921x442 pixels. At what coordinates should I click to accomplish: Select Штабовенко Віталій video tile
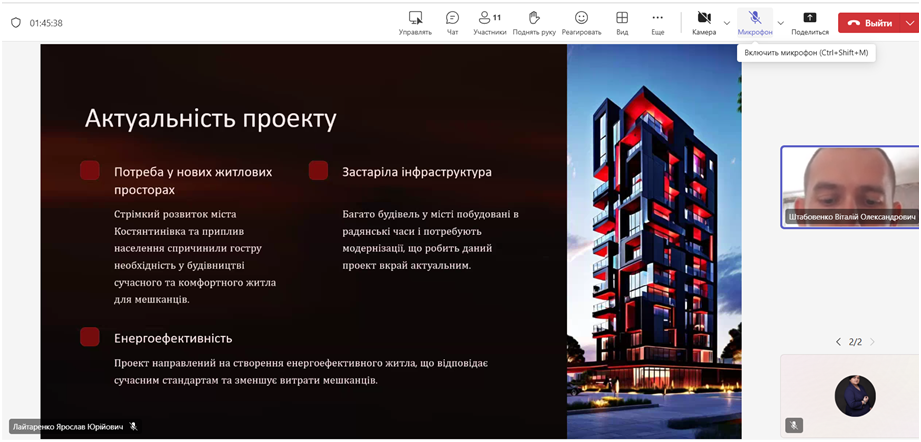pyautogui.click(x=848, y=187)
